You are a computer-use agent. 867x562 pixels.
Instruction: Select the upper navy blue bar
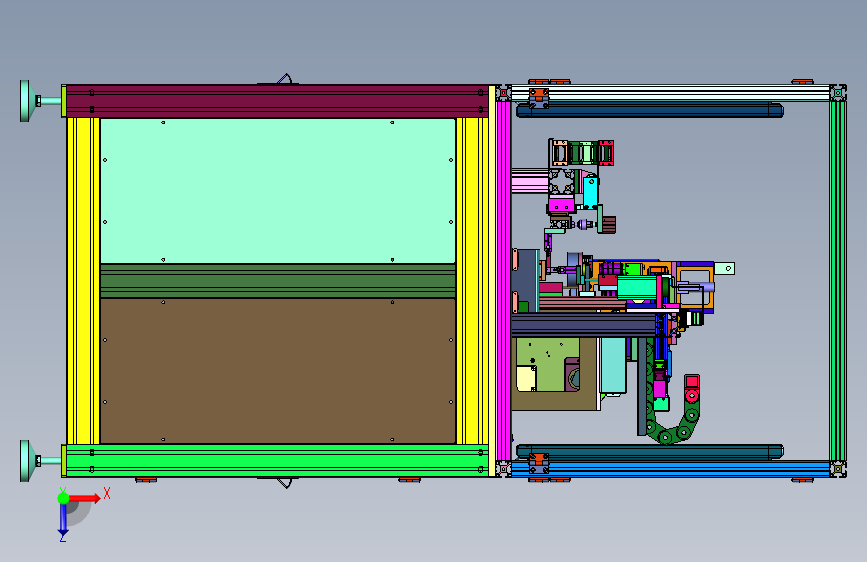click(x=650, y=110)
